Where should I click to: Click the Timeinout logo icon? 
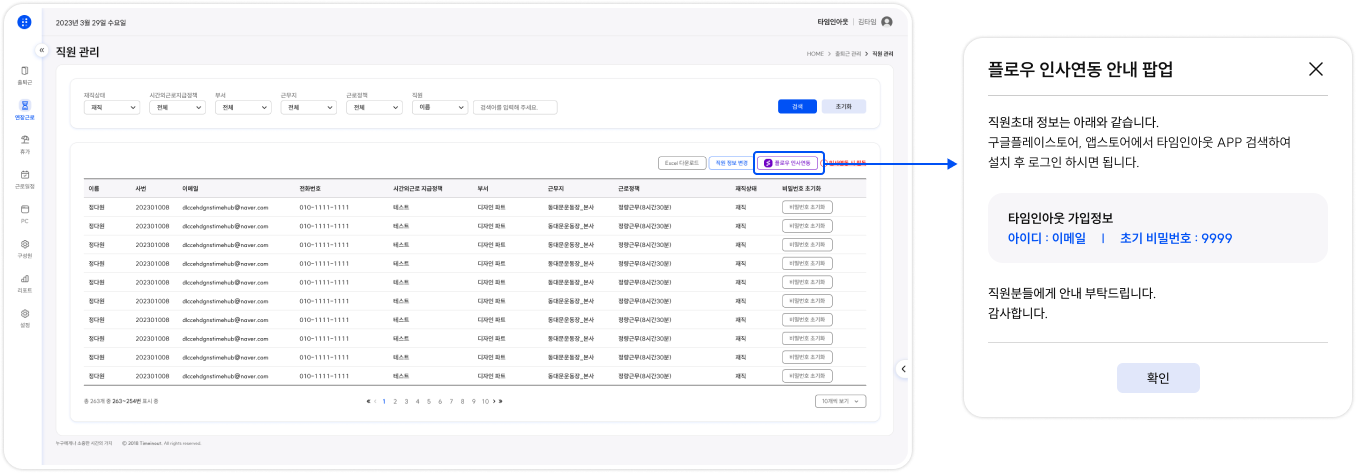[x=24, y=22]
